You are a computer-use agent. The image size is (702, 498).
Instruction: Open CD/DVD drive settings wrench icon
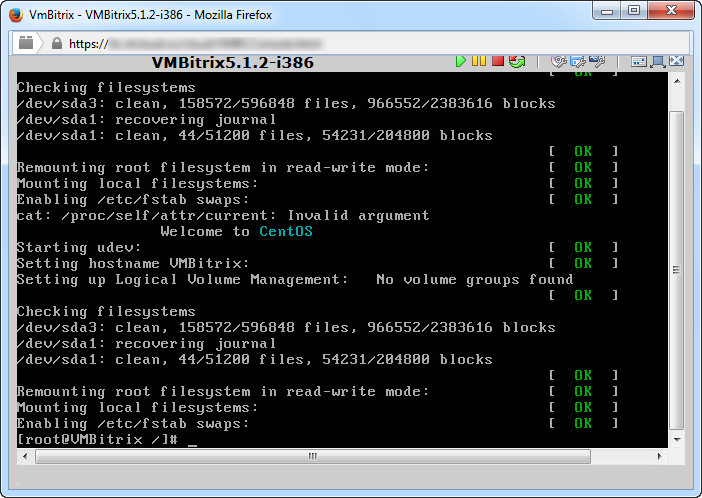point(559,61)
